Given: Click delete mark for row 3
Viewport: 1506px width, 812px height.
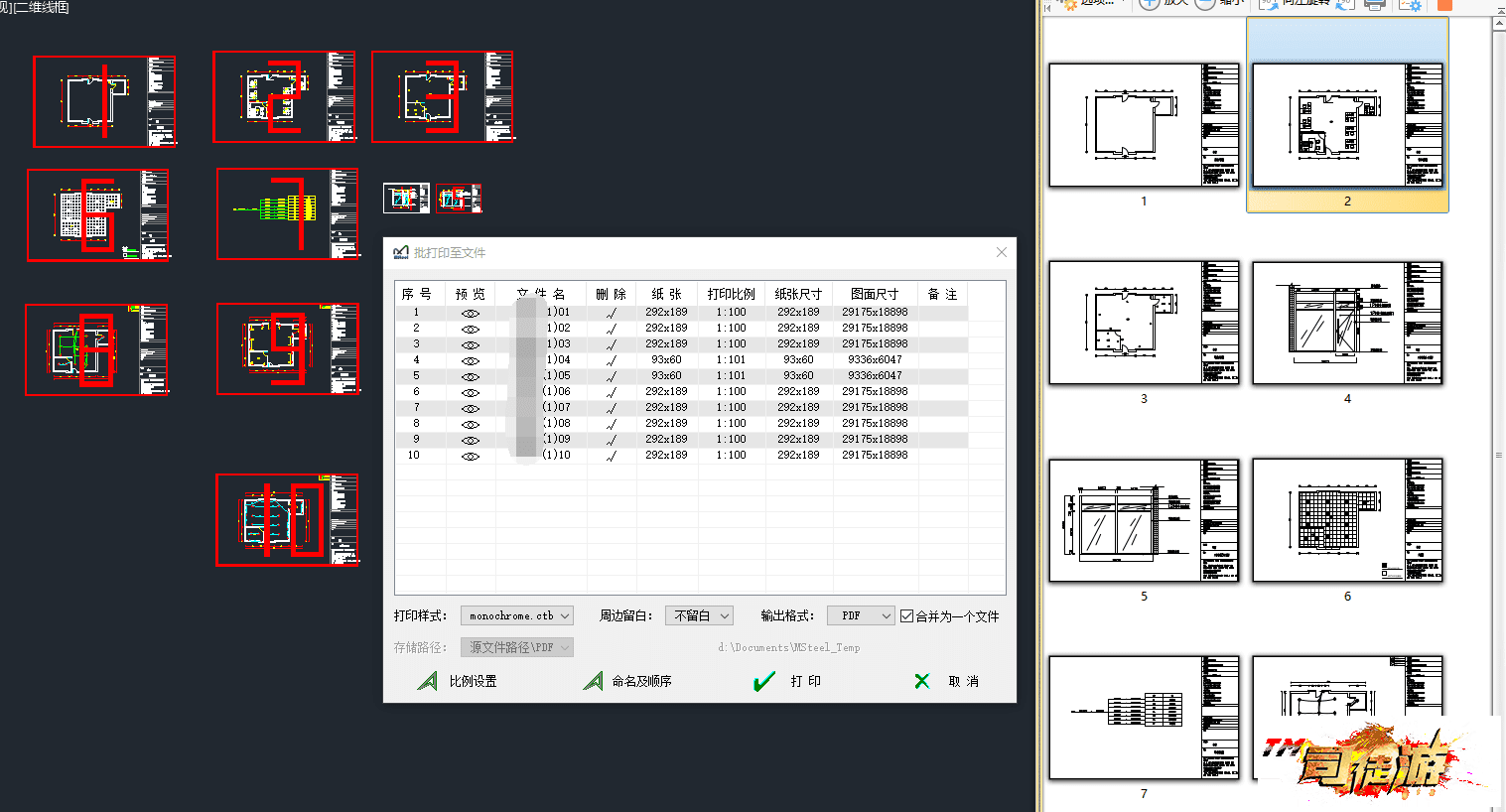Looking at the screenshot, I should pyautogui.click(x=612, y=344).
